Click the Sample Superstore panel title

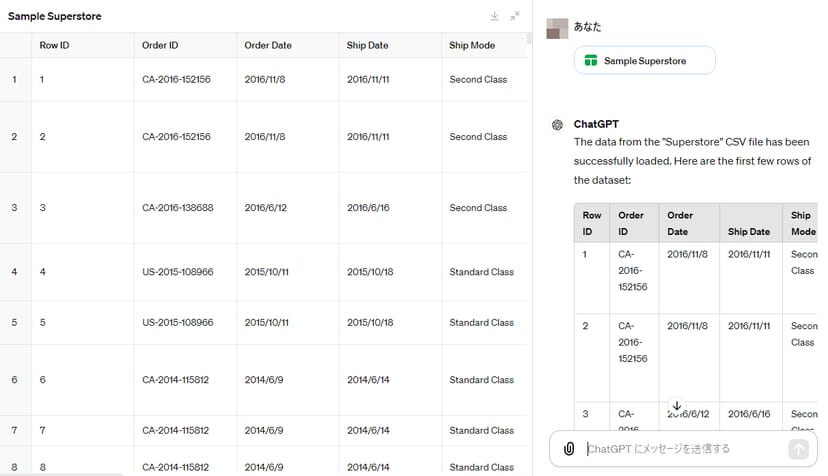tap(55, 17)
